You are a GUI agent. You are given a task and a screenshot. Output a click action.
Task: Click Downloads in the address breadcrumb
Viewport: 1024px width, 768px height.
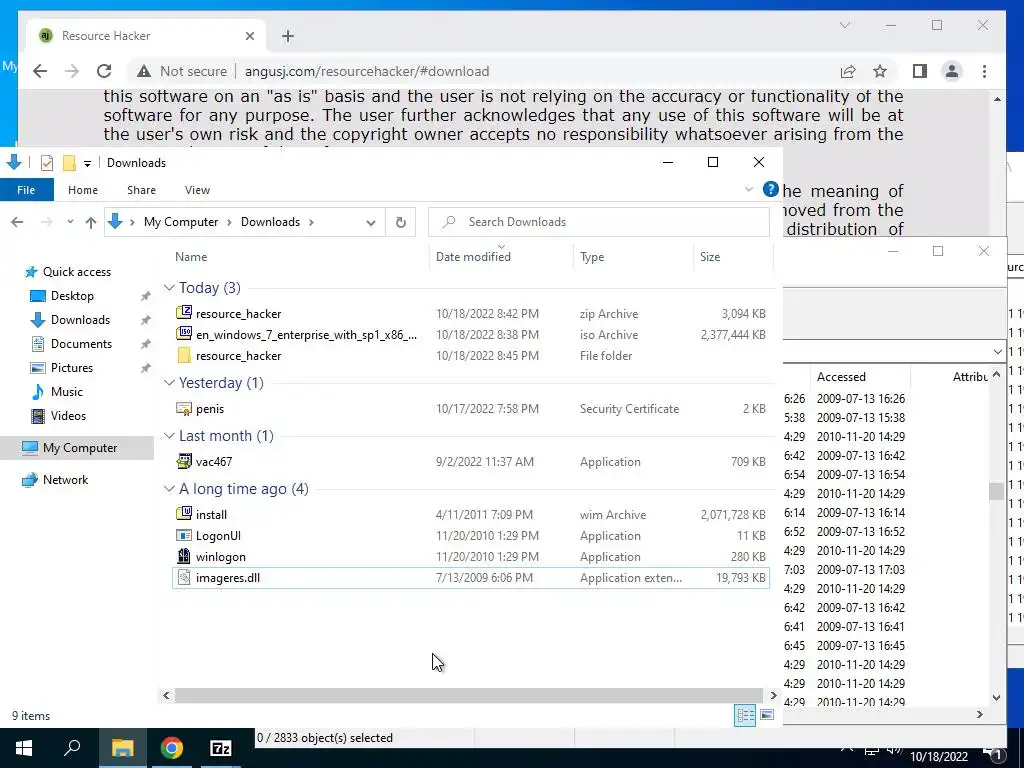[270, 222]
